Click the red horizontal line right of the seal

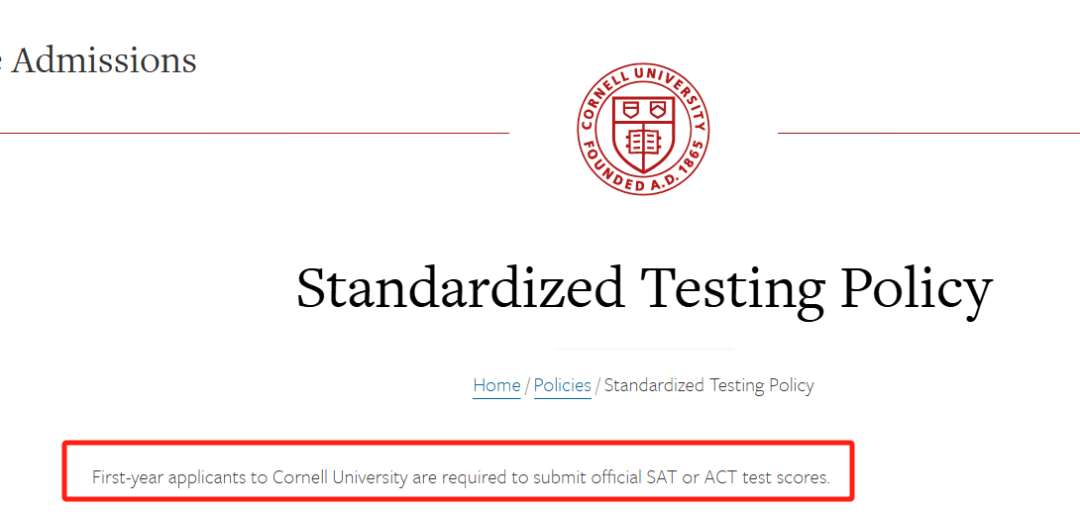(928, 132)
